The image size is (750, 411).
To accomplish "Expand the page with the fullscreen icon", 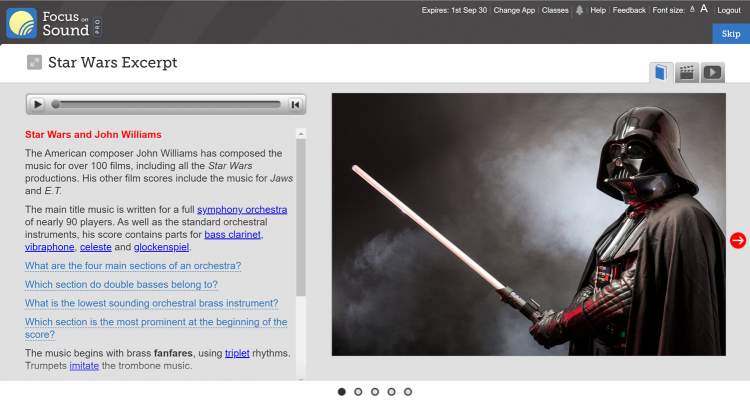I will 34,62.
